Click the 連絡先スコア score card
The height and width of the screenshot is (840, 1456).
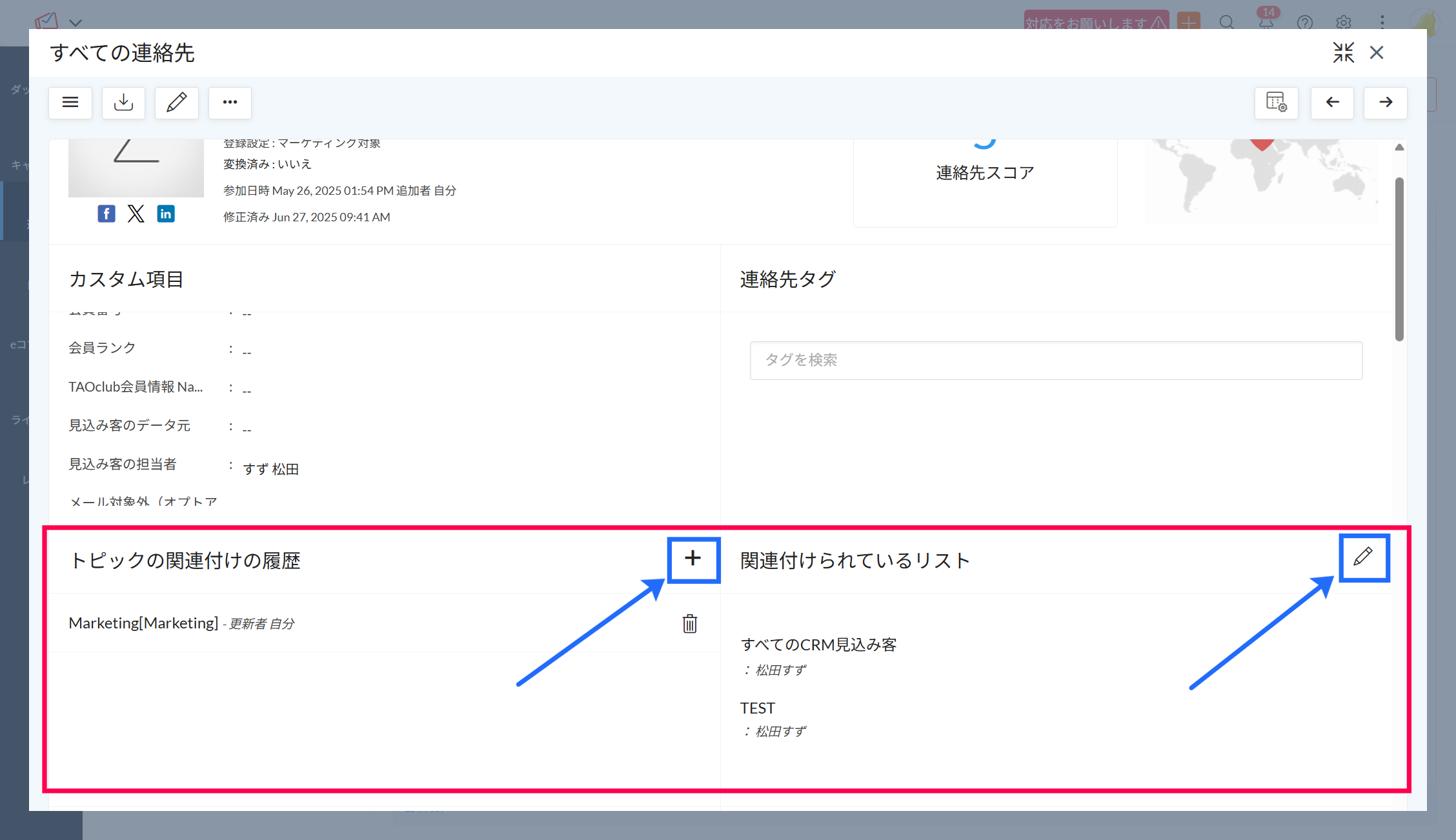tap(985, 173)
